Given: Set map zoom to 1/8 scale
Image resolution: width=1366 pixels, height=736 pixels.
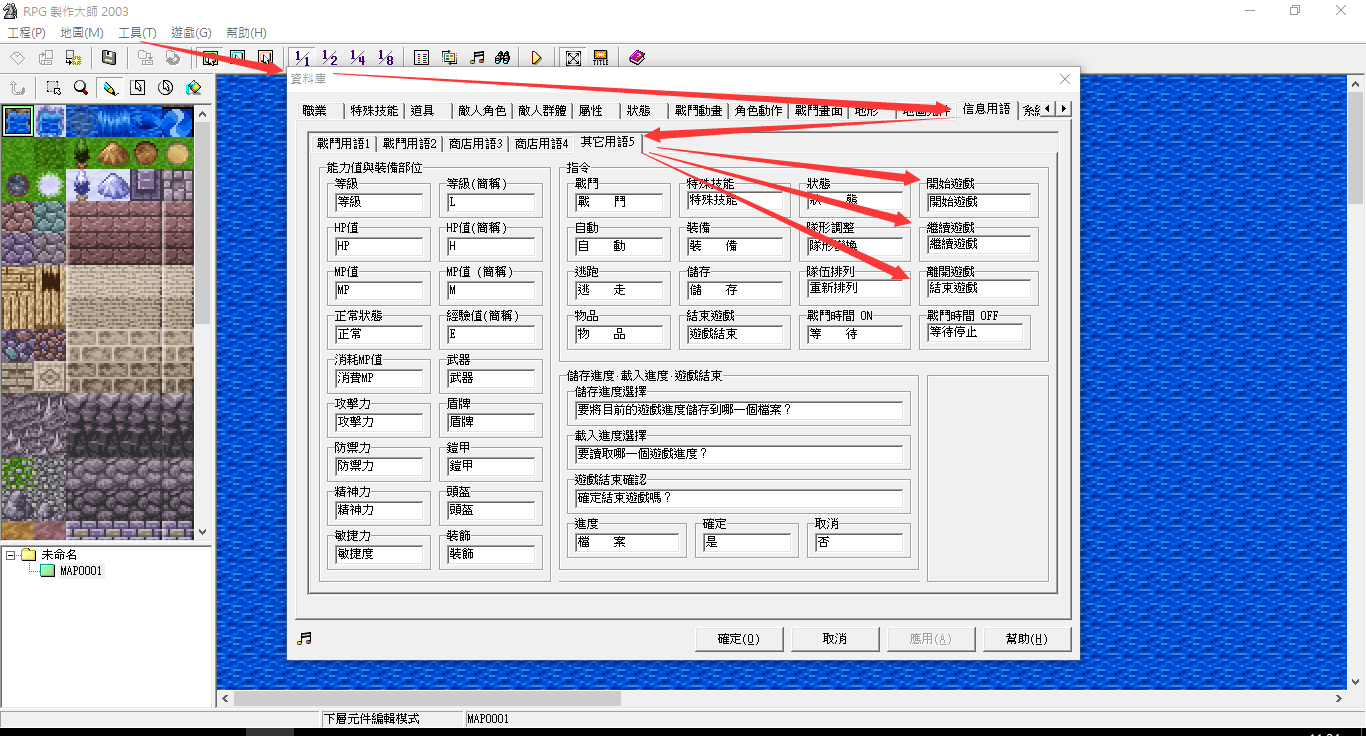Looking at the screenshot, I should (386, 58).
